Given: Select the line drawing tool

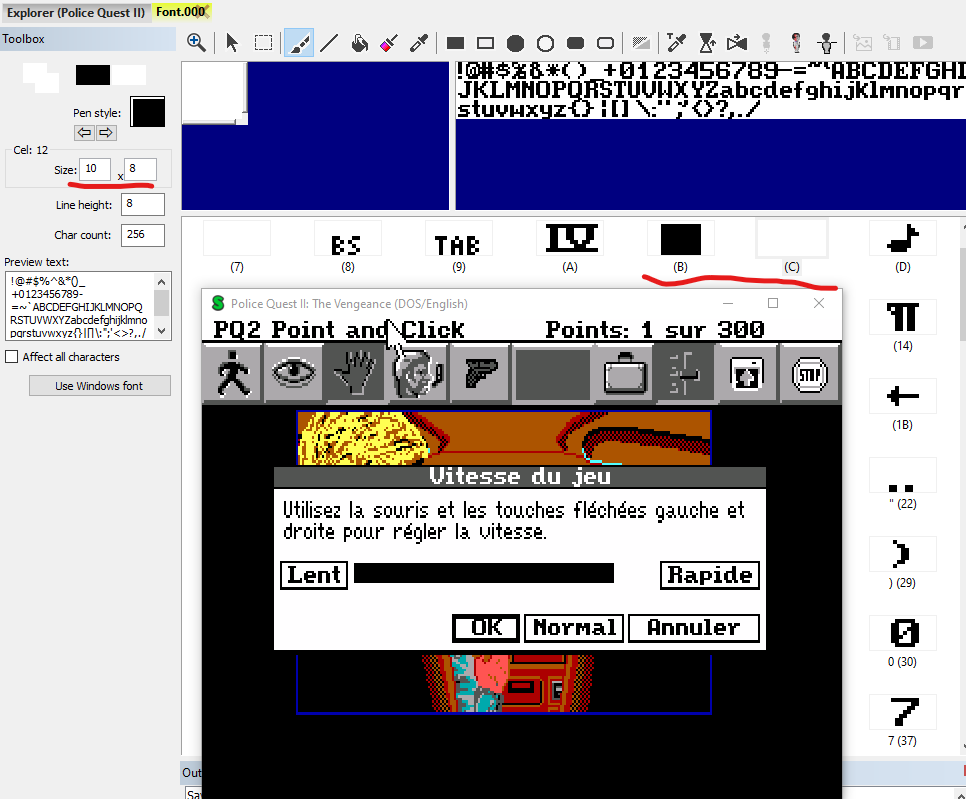Looking at the screenshot, I should pos(329,43).
